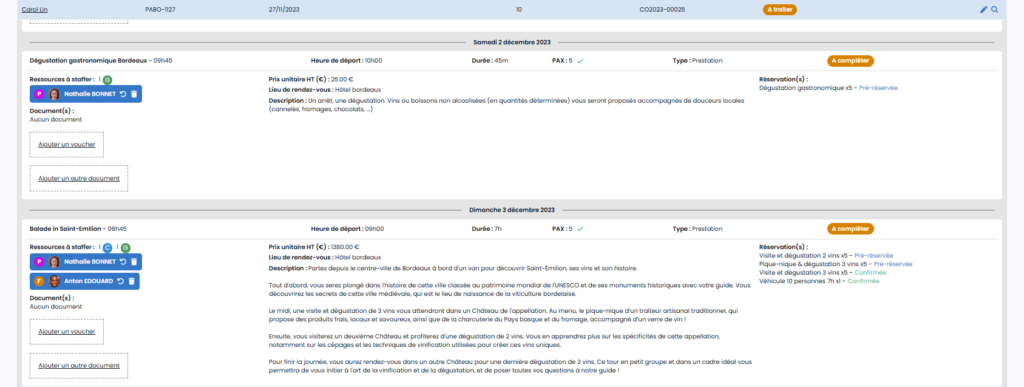Click the green G badge in Balade in Saint-Emilion resources
Viewport: 1024px width, 387px height.
(125, 248)
